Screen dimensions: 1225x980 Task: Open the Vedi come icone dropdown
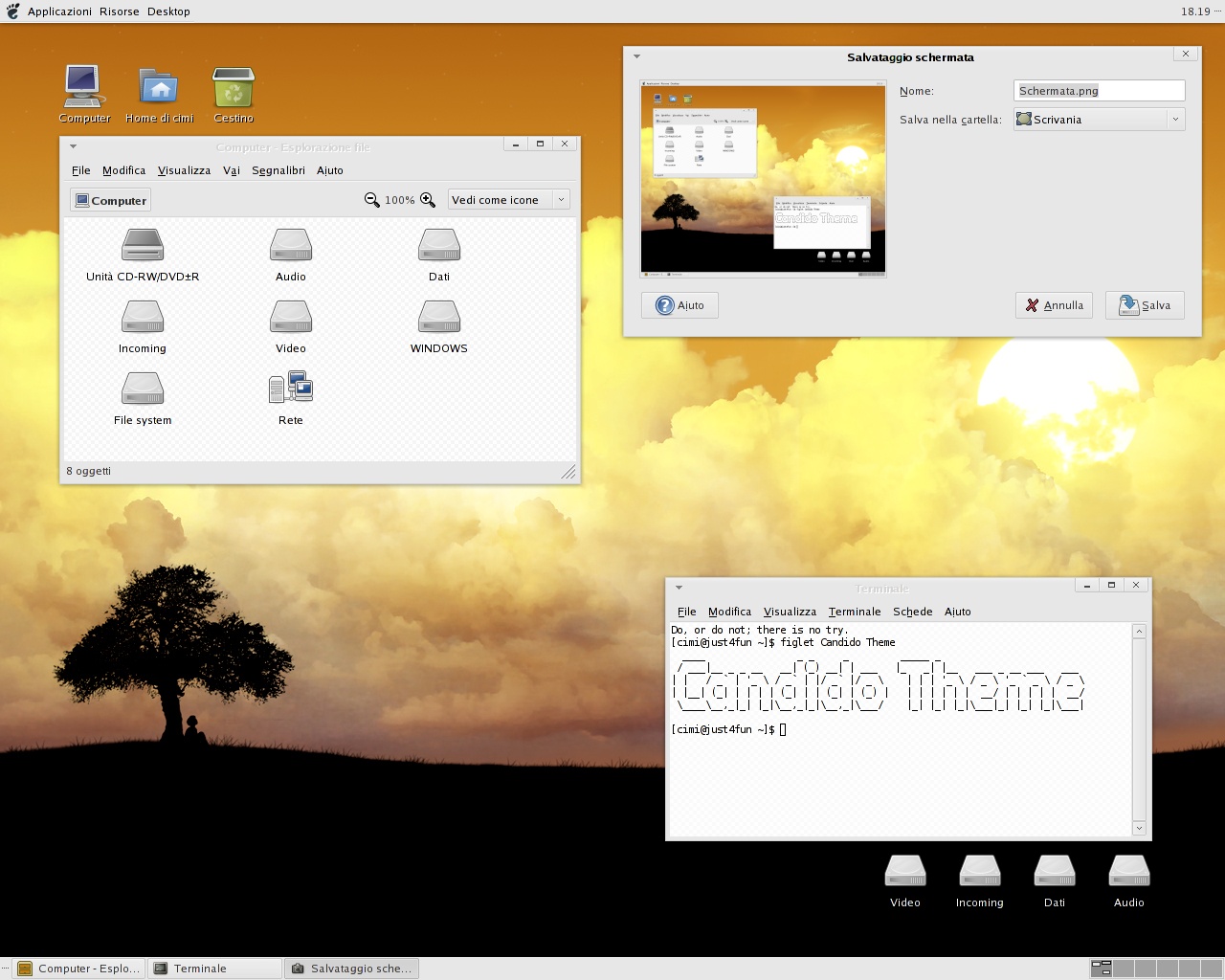509,200
